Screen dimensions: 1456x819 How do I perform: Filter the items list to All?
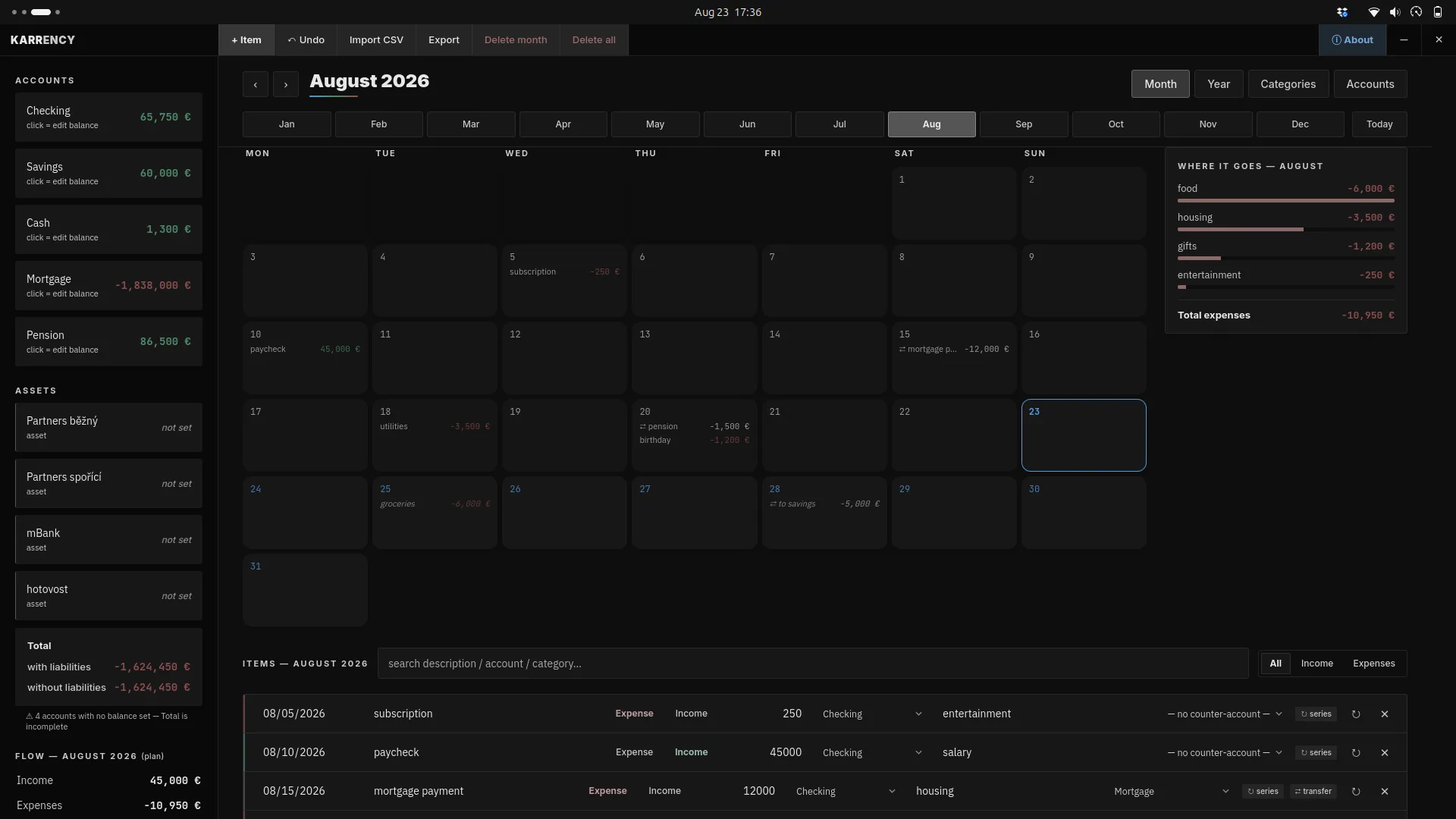click(1276, 664)
